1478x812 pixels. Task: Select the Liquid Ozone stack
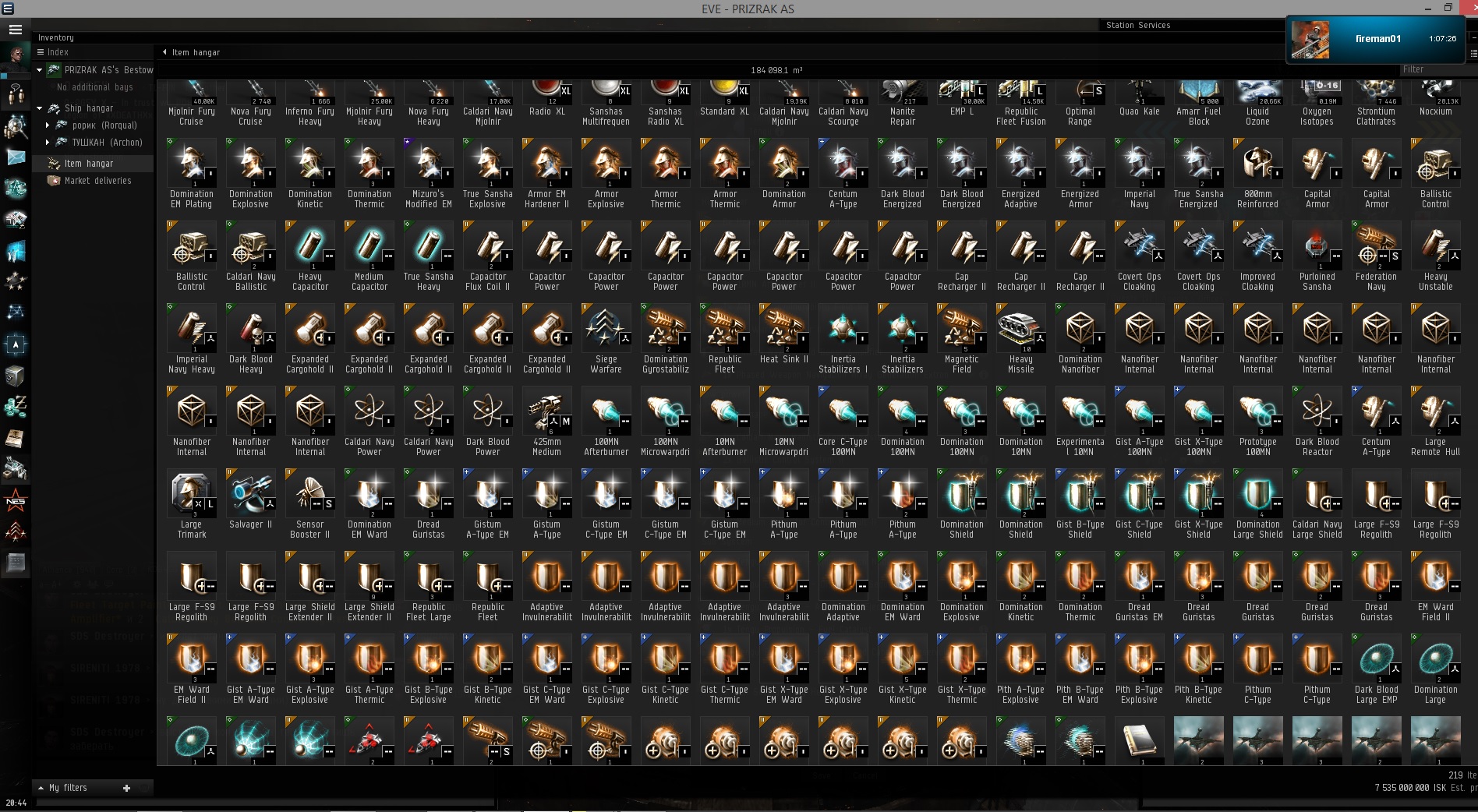(1258, 103)
